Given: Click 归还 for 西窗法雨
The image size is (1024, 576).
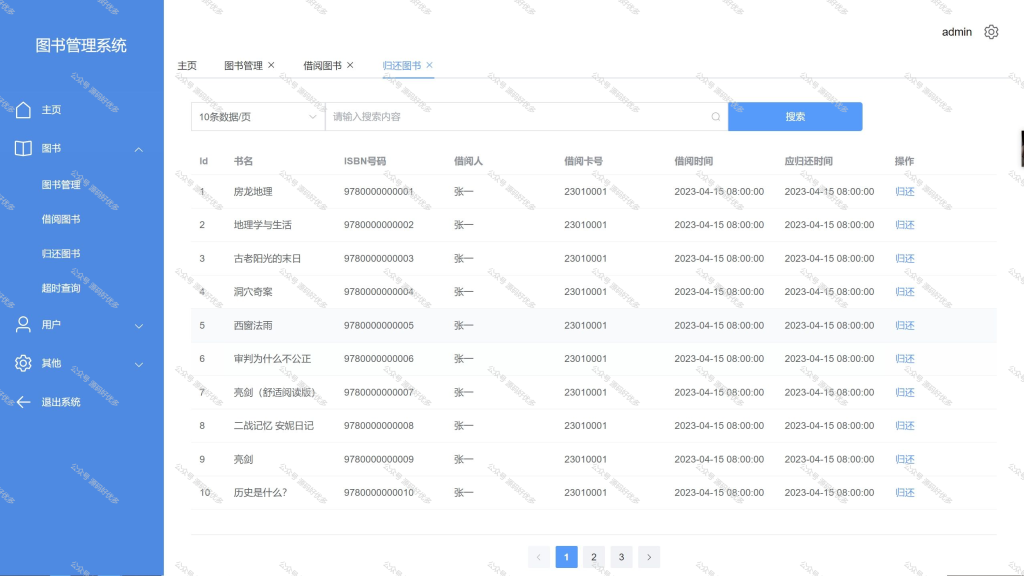Looking at the screenshot, I should click(904, 325).
